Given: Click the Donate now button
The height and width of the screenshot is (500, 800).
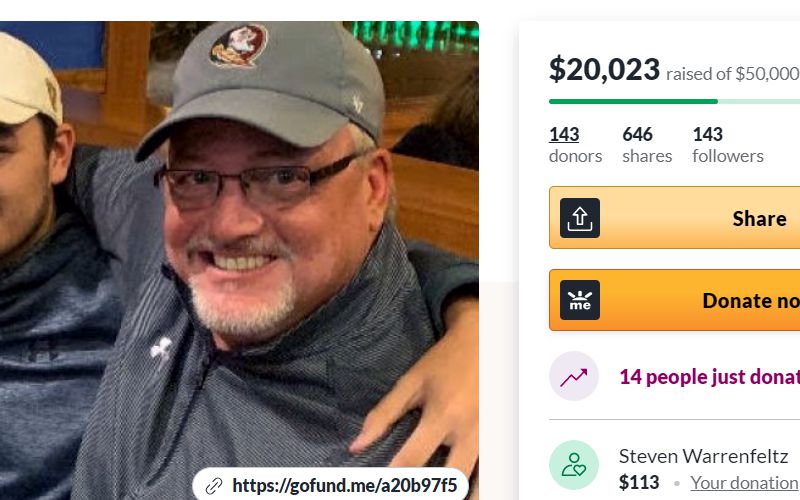Looking at the screenshot, I should coord(674,300).
